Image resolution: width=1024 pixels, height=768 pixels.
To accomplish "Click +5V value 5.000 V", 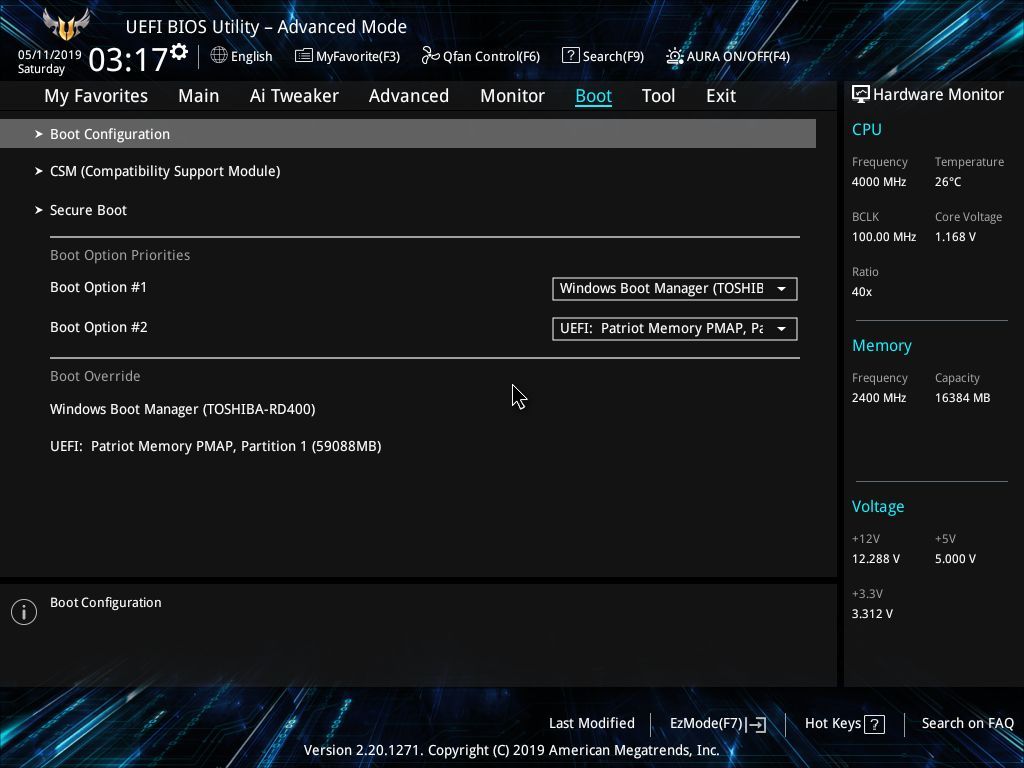I will click(955, 559).
